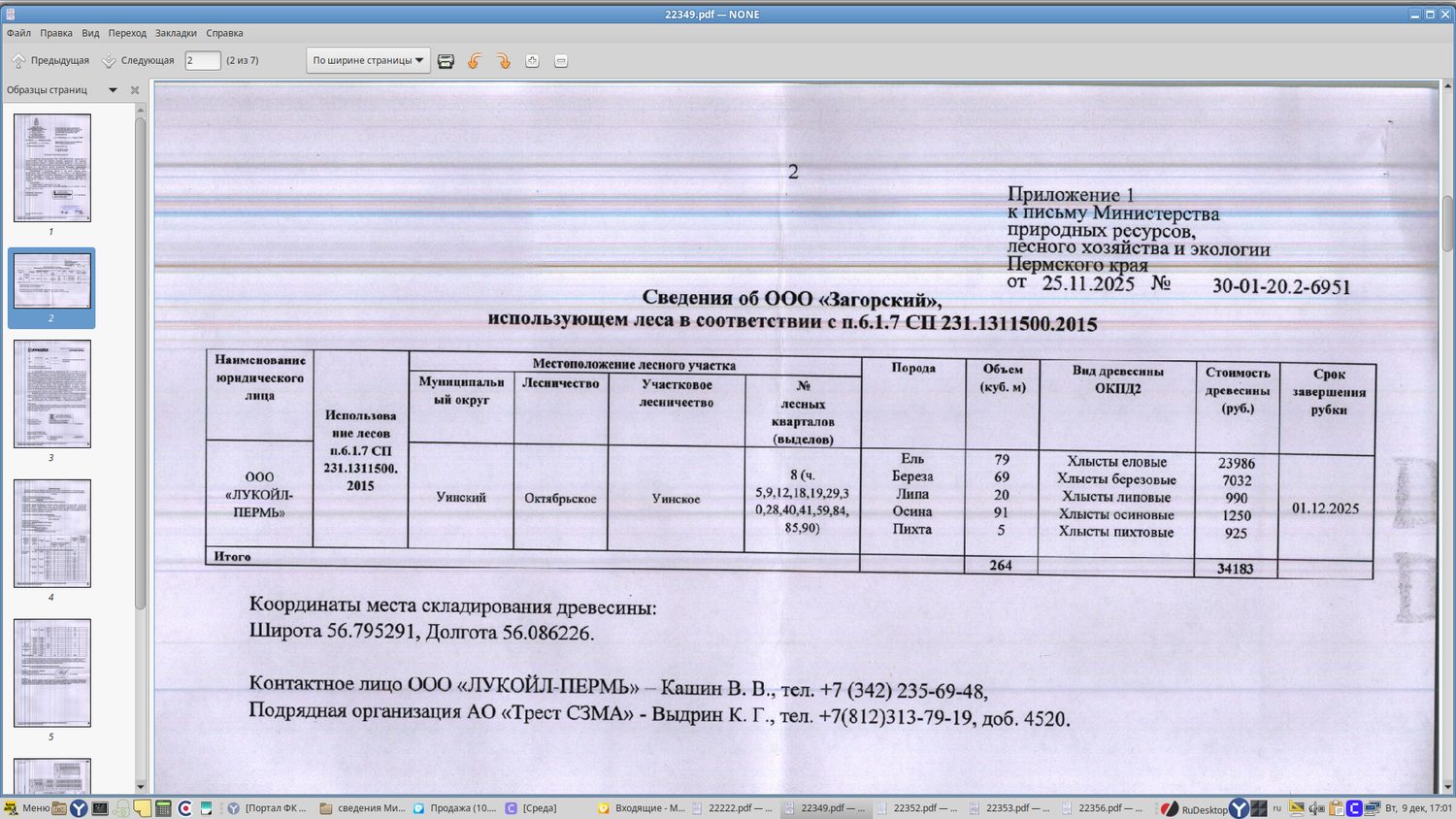Switch to the 'Портал ФК' browser window in taskbar

click(268, 808)
